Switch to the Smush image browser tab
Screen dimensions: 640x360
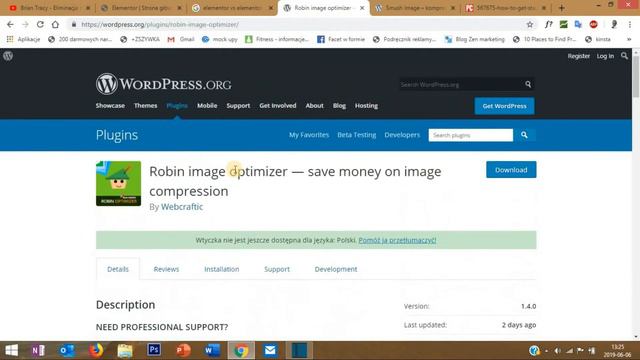[415, 8]
